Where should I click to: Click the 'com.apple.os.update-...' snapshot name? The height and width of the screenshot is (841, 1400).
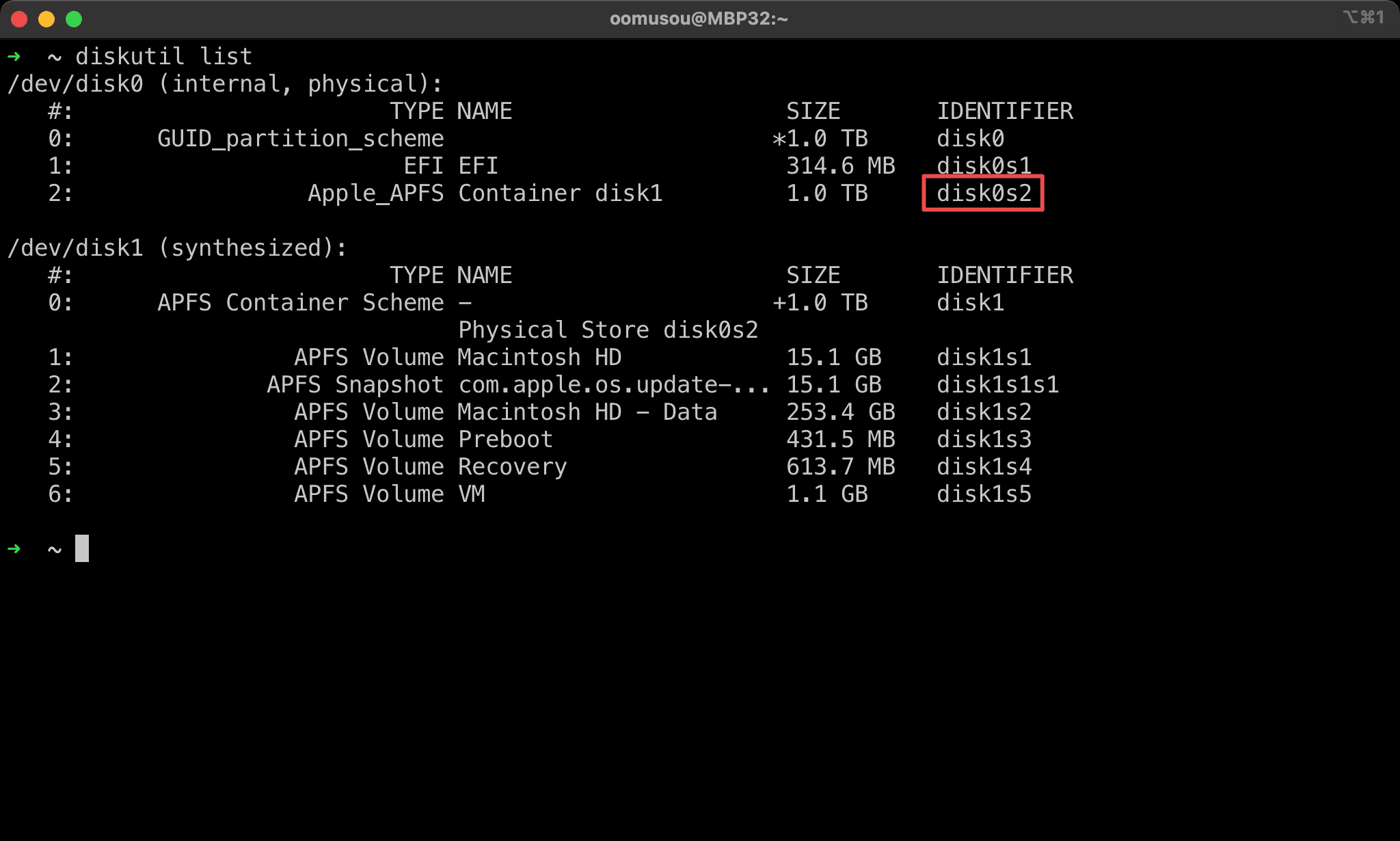(x=614, y=385)
